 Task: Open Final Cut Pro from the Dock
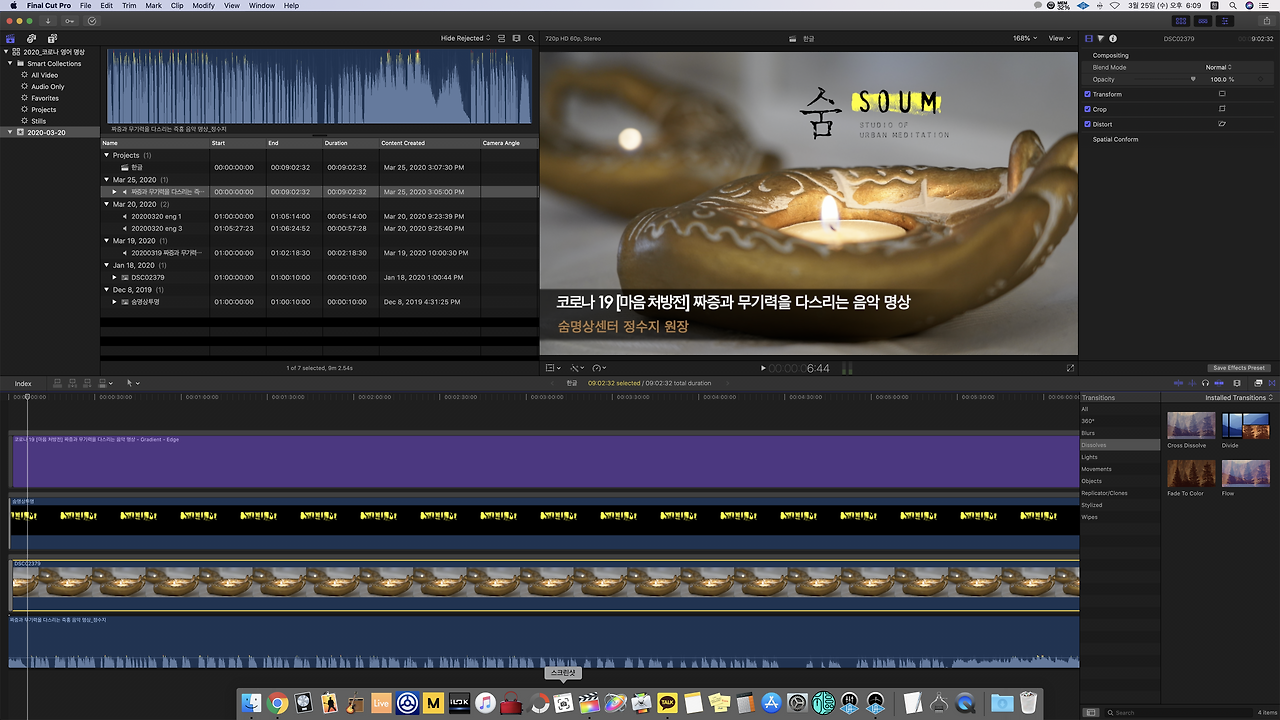(588, 703)
